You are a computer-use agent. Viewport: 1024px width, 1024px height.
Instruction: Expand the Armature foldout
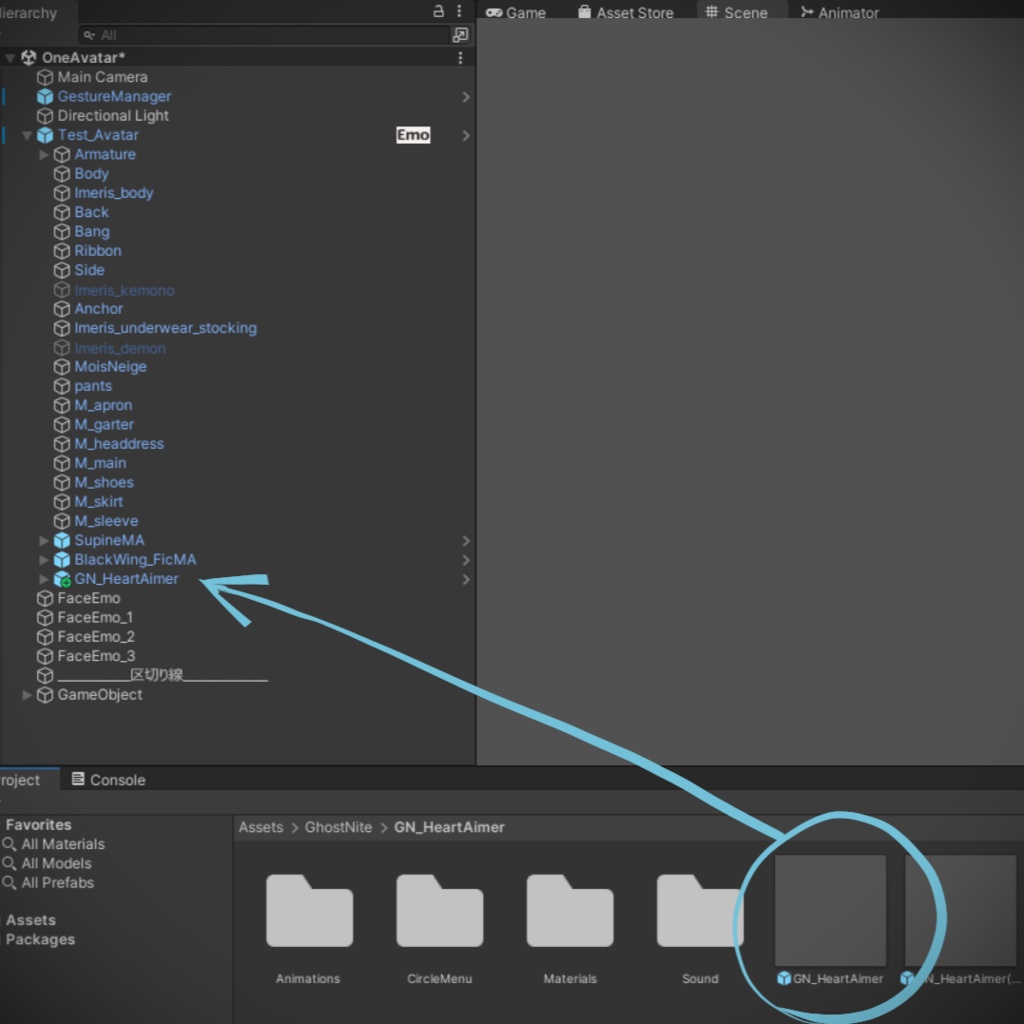pos(44,155)
